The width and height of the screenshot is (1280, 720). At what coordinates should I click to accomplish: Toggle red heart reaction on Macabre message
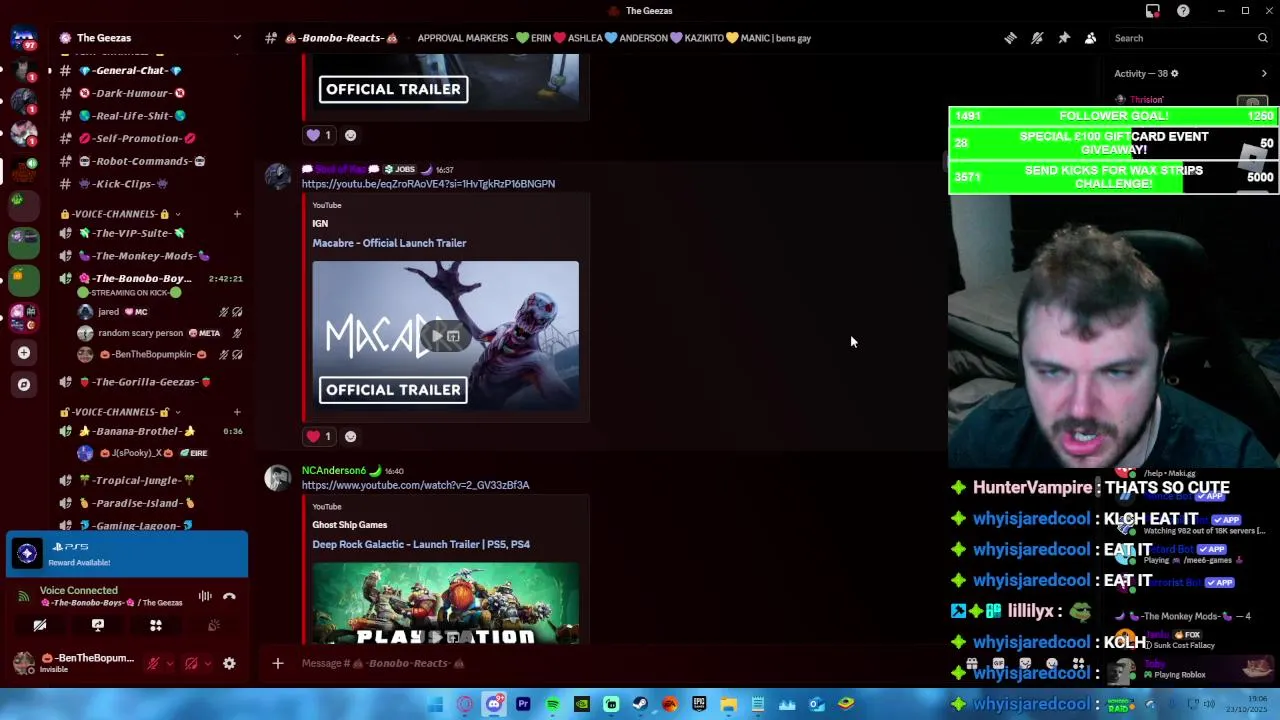(x=319, y=436)
